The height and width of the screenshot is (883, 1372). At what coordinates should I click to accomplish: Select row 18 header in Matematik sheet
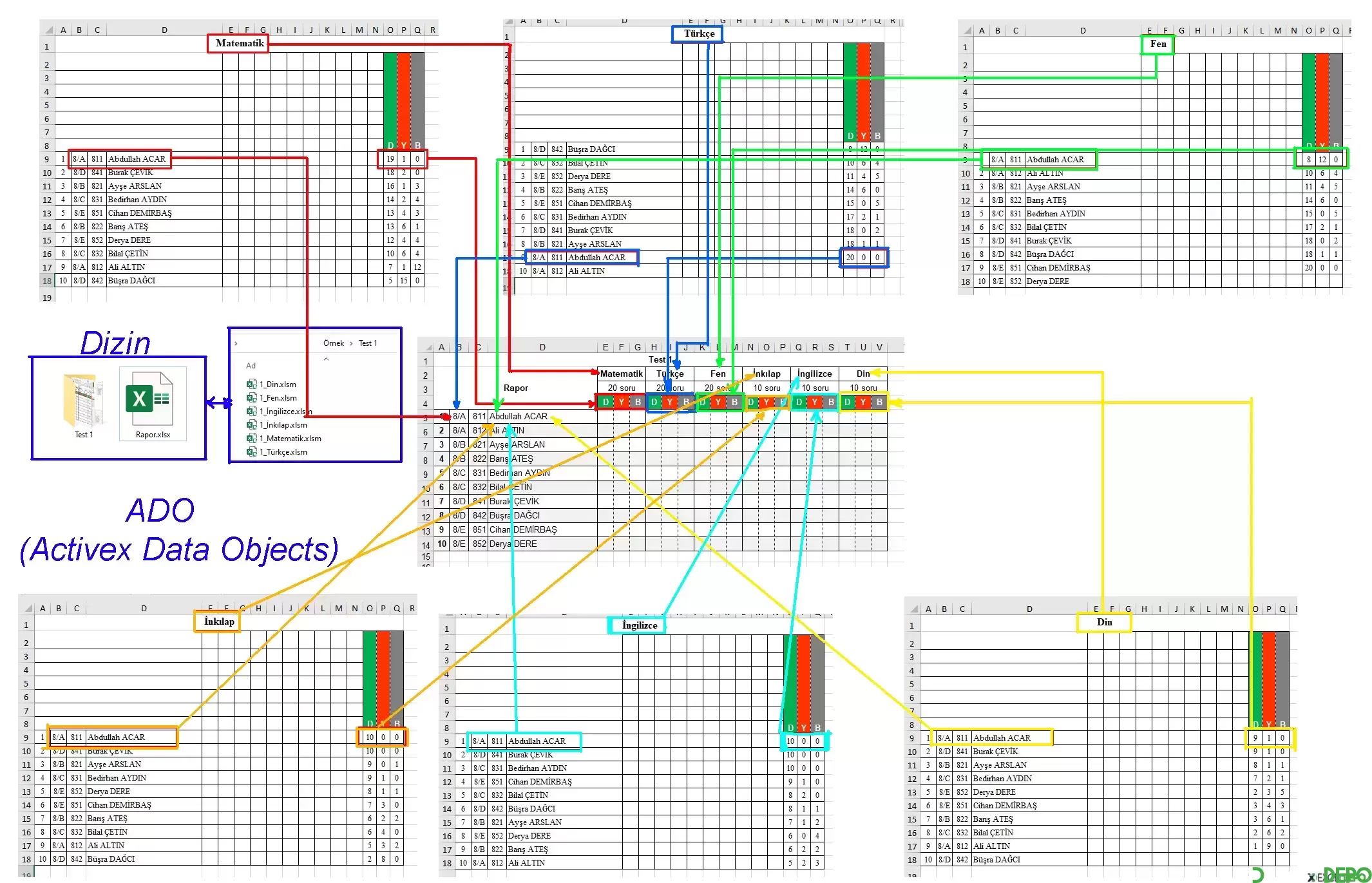(x=47, y=281)
